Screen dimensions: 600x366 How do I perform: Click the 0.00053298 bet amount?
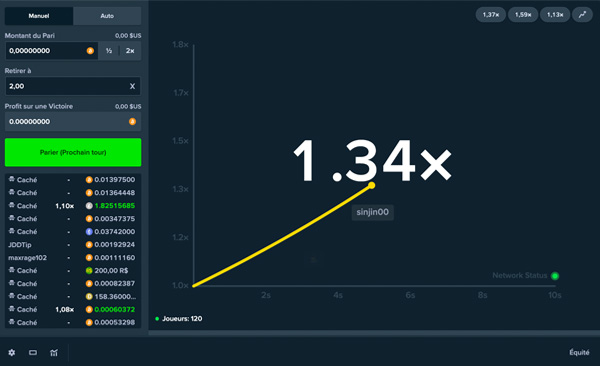[x=115, y=322]
